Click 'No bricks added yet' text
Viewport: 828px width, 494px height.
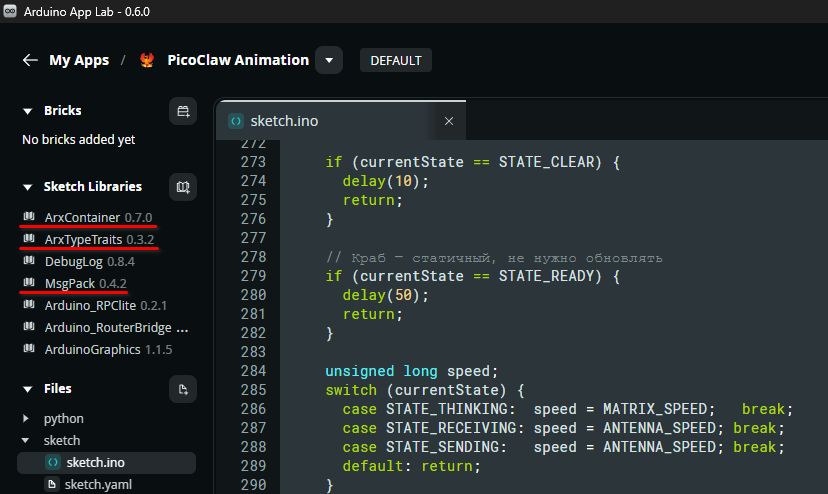tap(79, 139)
